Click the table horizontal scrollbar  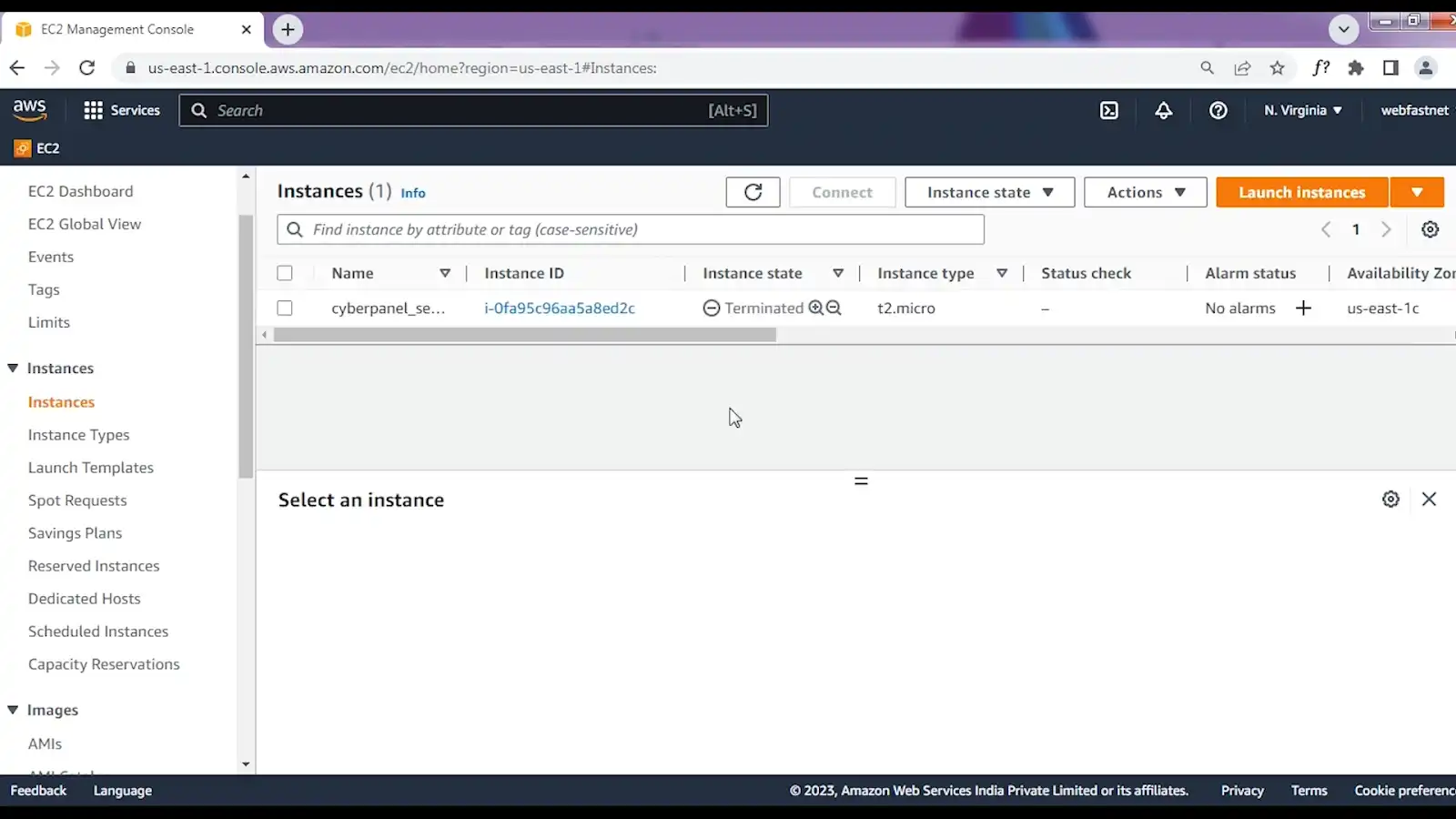point(525,335)
